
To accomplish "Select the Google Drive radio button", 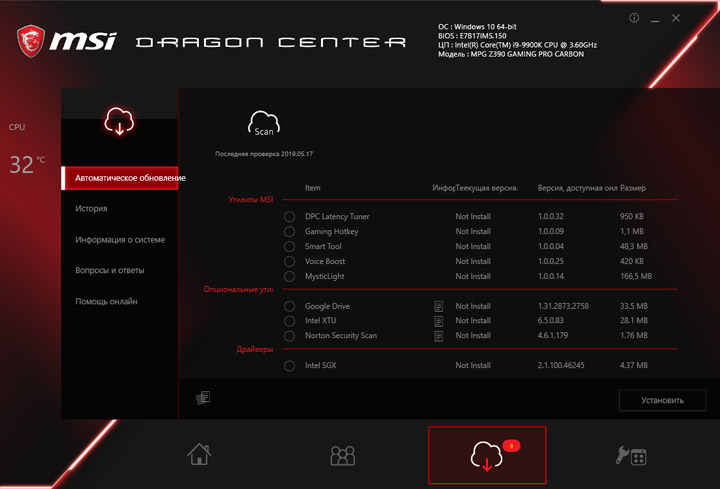I will (x=289, y=306).
